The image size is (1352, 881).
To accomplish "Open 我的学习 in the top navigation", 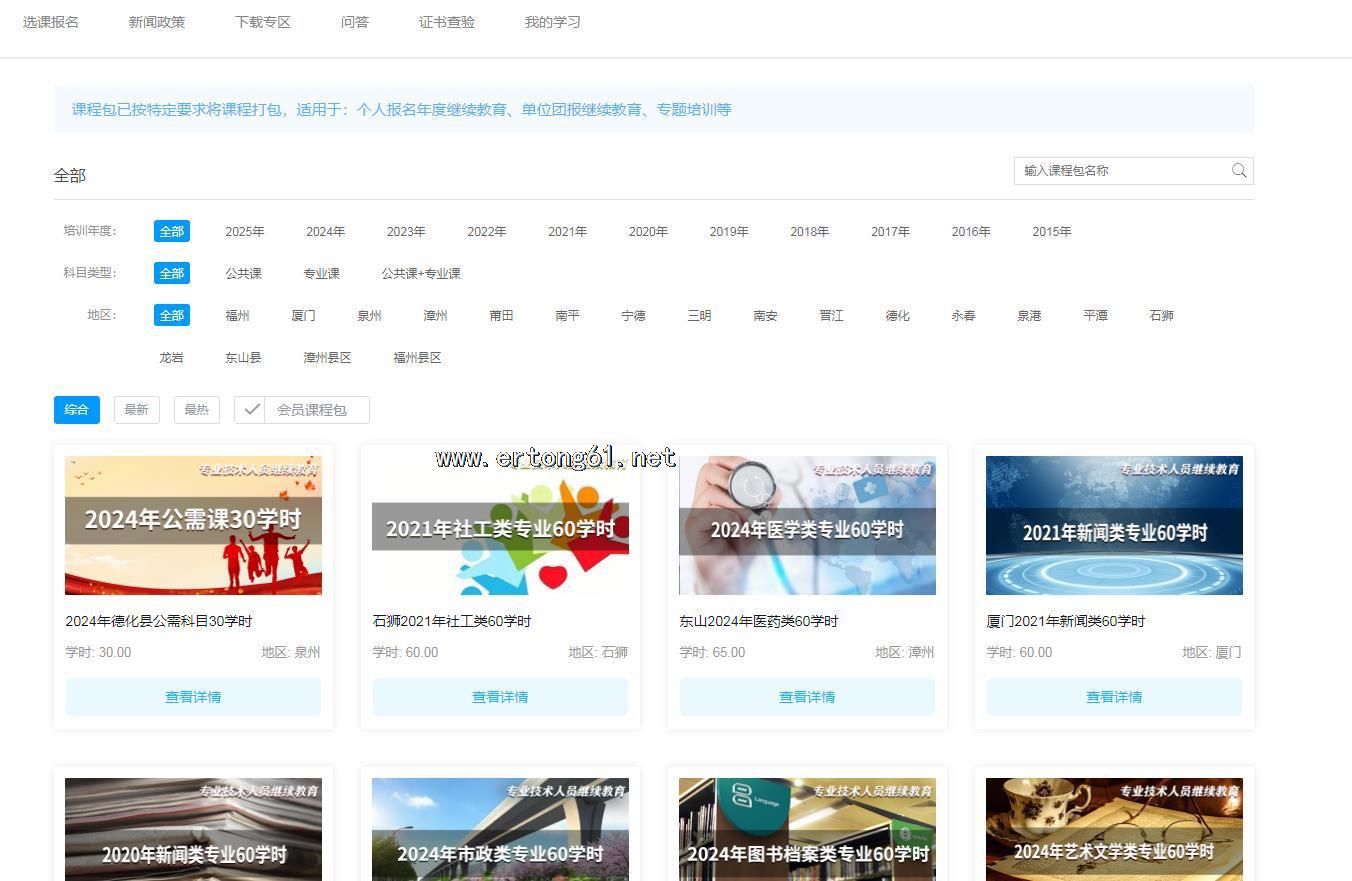I will click(552, 22).
